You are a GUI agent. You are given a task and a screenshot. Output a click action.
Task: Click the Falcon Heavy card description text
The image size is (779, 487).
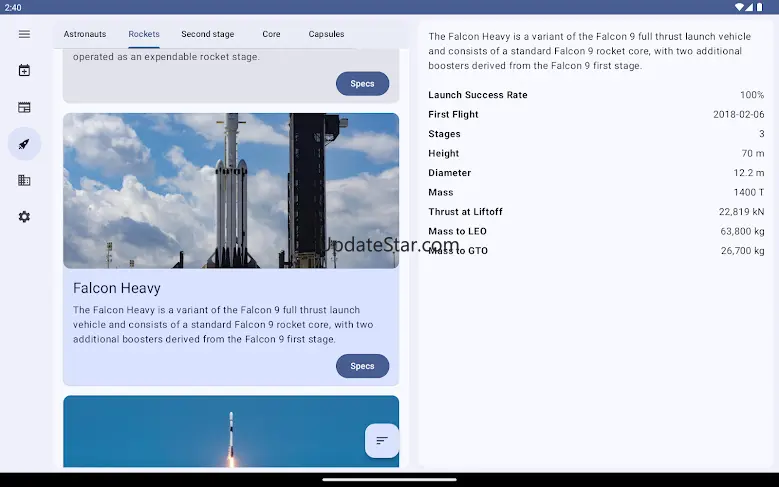coord(223,325)
